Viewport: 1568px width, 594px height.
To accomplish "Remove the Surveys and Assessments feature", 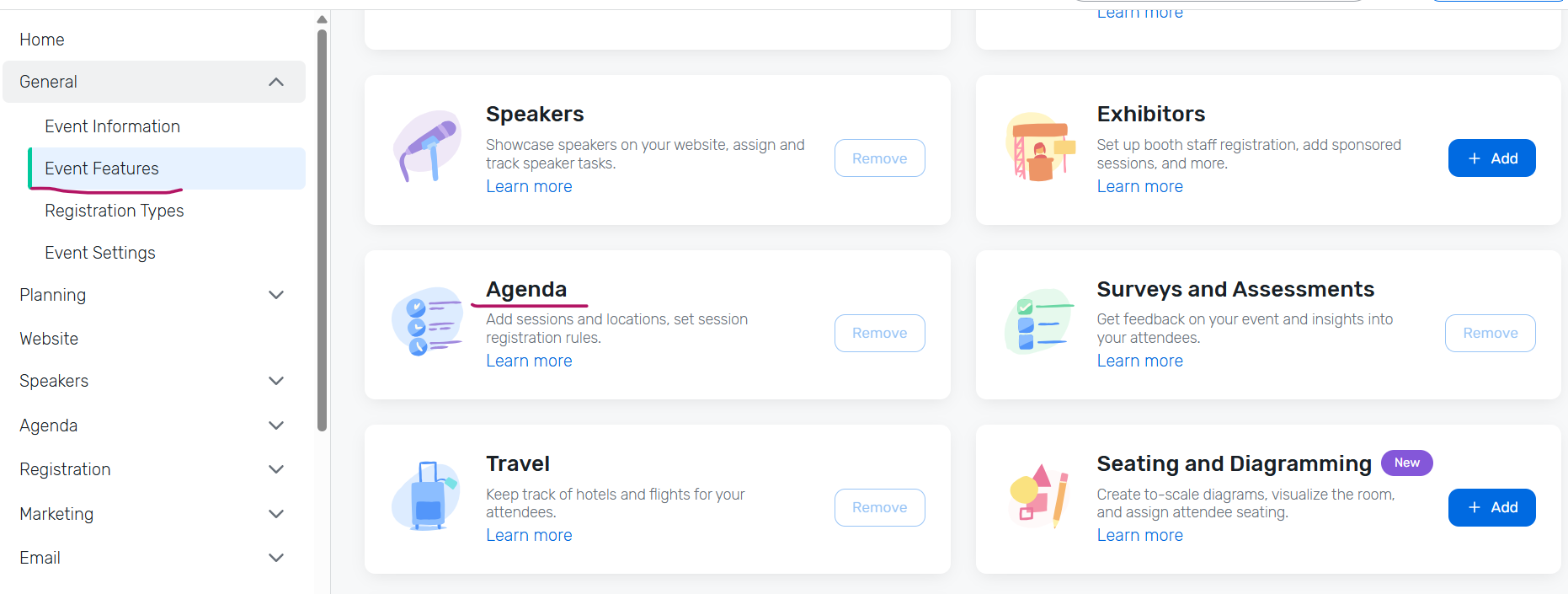I will pyautogui.click(x=1490, y=333).
